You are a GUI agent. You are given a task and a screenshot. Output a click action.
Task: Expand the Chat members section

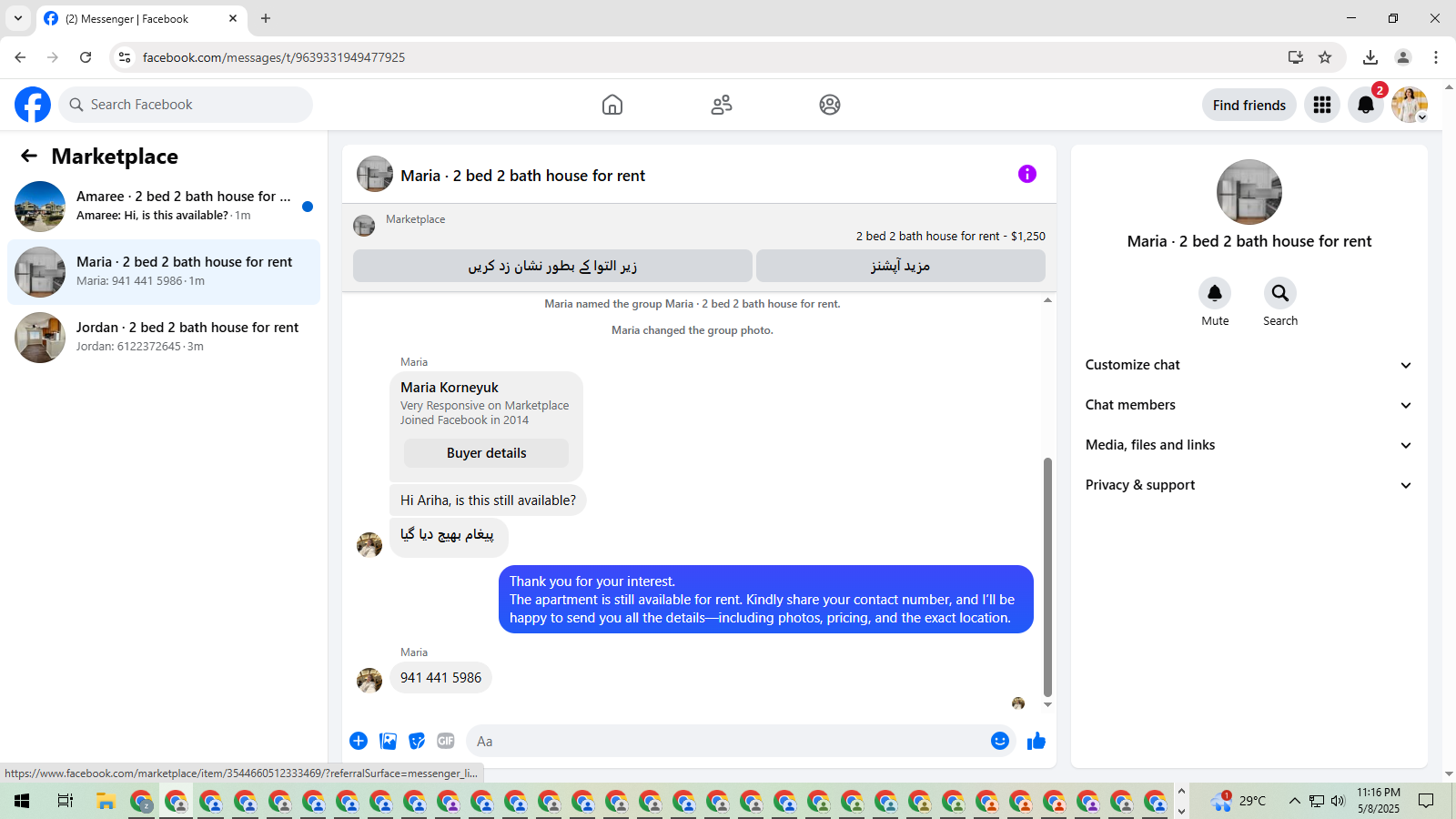point(1249,405)
